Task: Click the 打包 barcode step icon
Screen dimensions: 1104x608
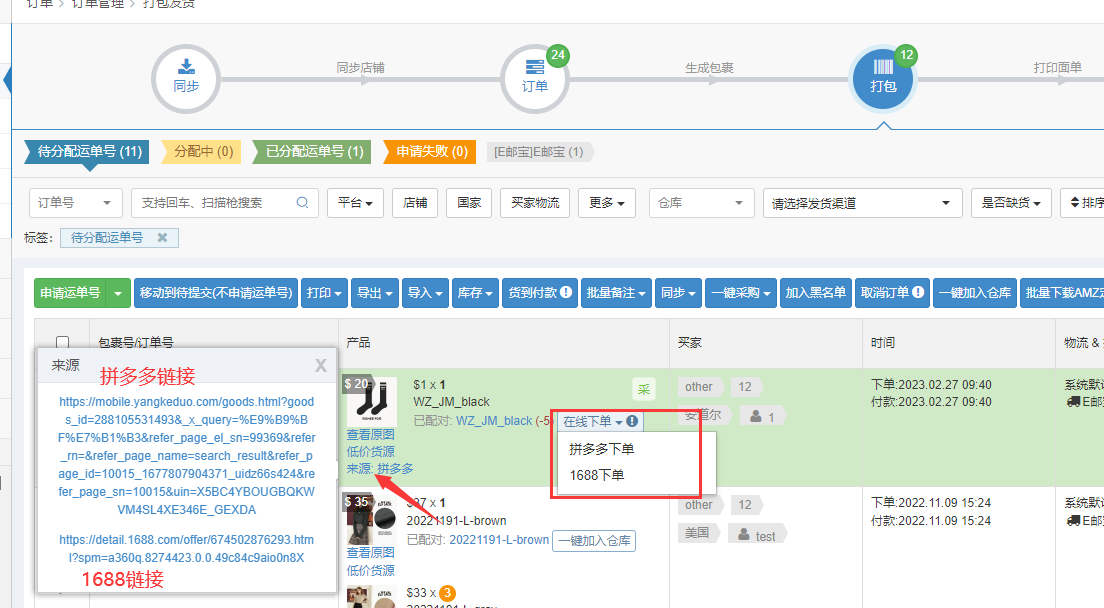Action: (883, 76)
